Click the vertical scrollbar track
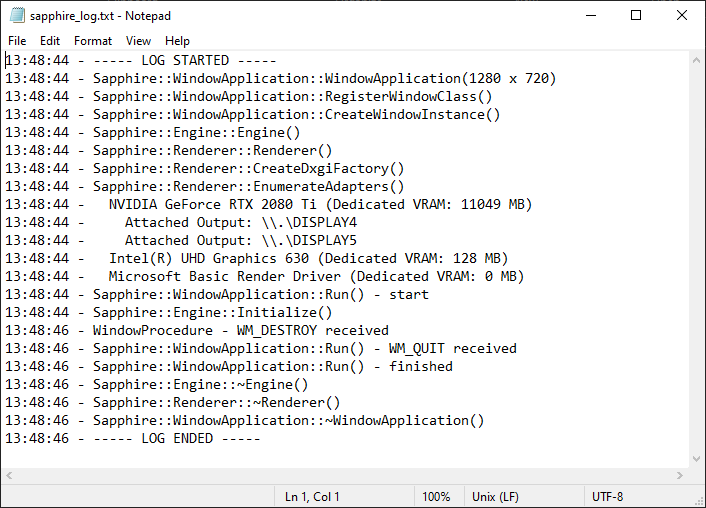The width and height of the screenshot is (706, 508). coord(697,260)
